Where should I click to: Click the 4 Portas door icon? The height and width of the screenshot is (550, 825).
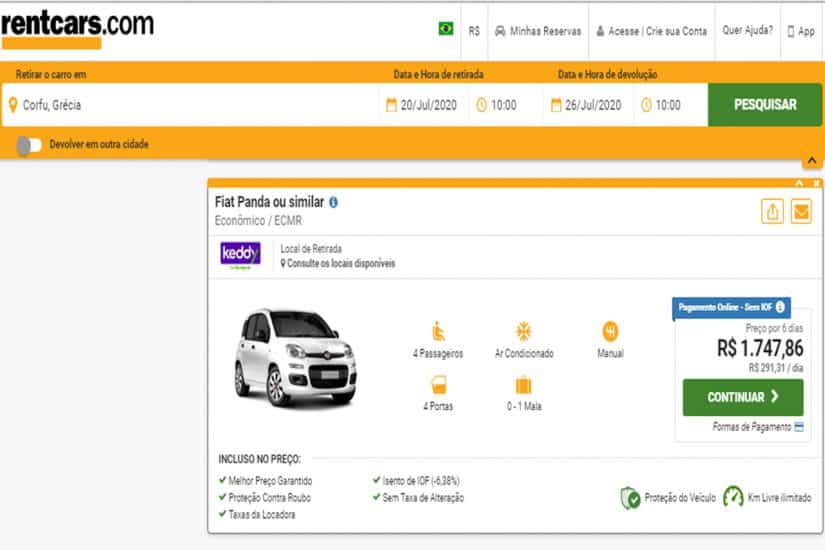click(x=438, y=385)
